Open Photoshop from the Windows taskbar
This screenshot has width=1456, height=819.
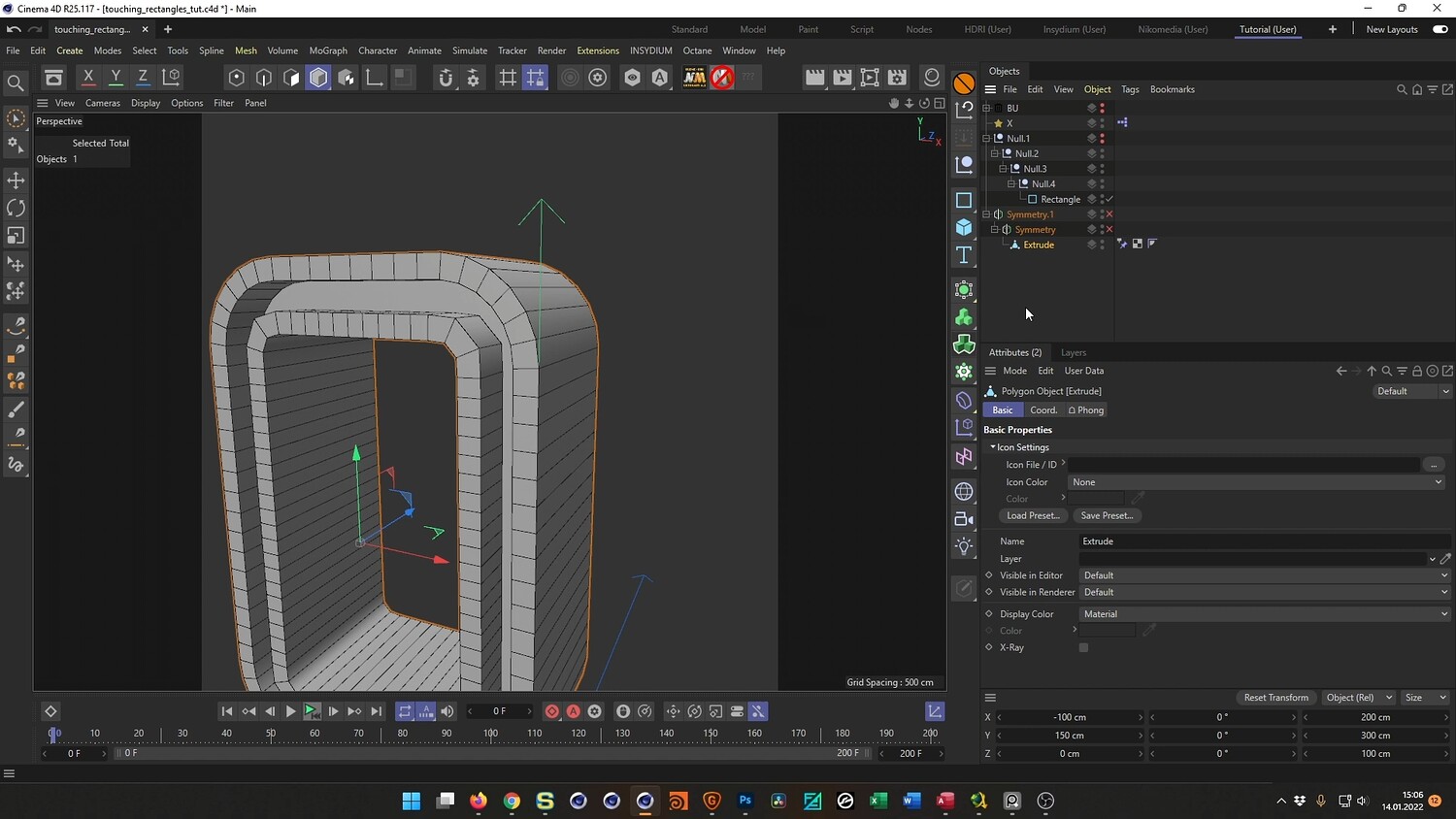[x=745, y=801]
